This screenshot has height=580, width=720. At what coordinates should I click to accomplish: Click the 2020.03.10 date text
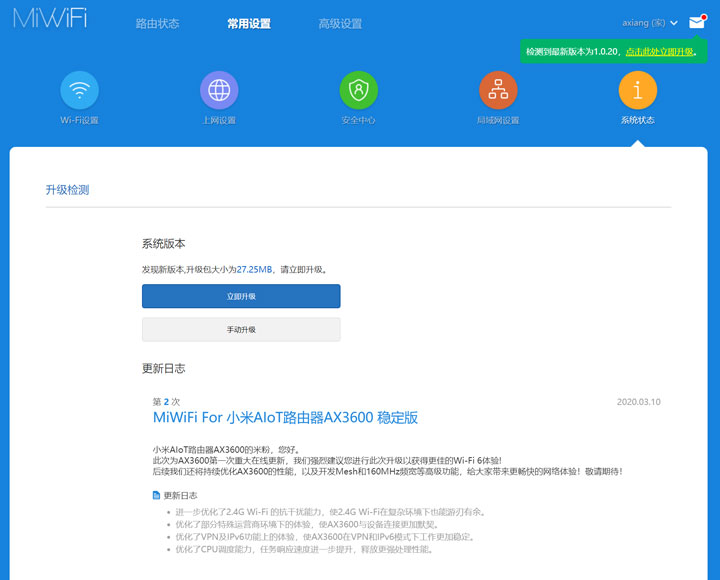click(x=638, y=402)
